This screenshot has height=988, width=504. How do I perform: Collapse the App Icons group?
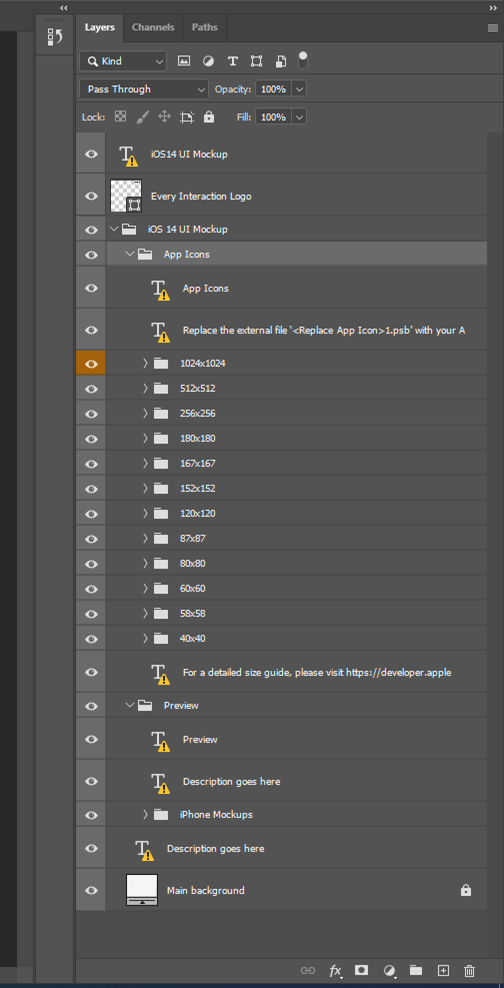coord(129,255)
